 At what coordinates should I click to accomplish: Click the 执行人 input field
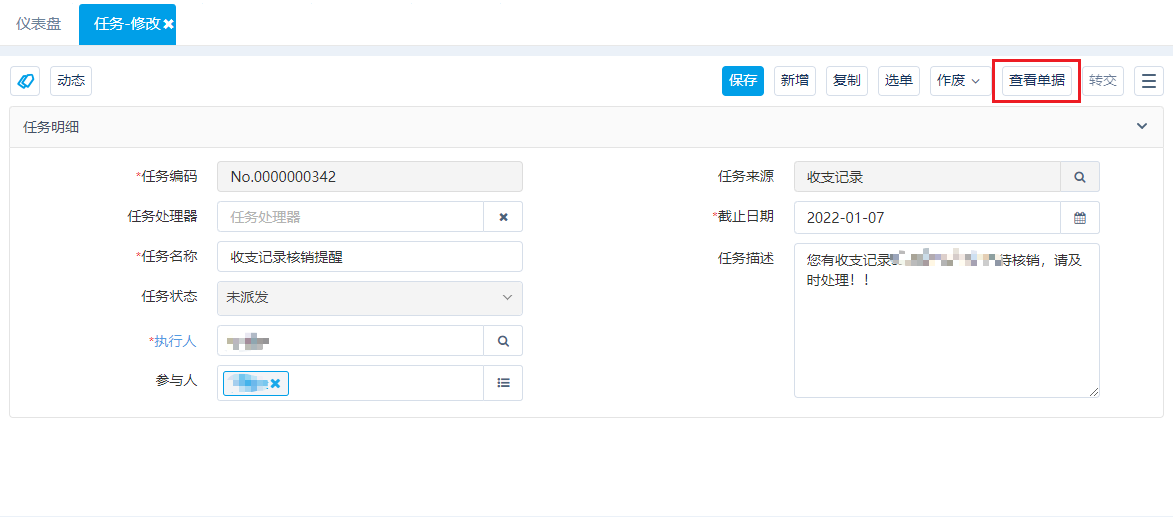pos(350,341)
